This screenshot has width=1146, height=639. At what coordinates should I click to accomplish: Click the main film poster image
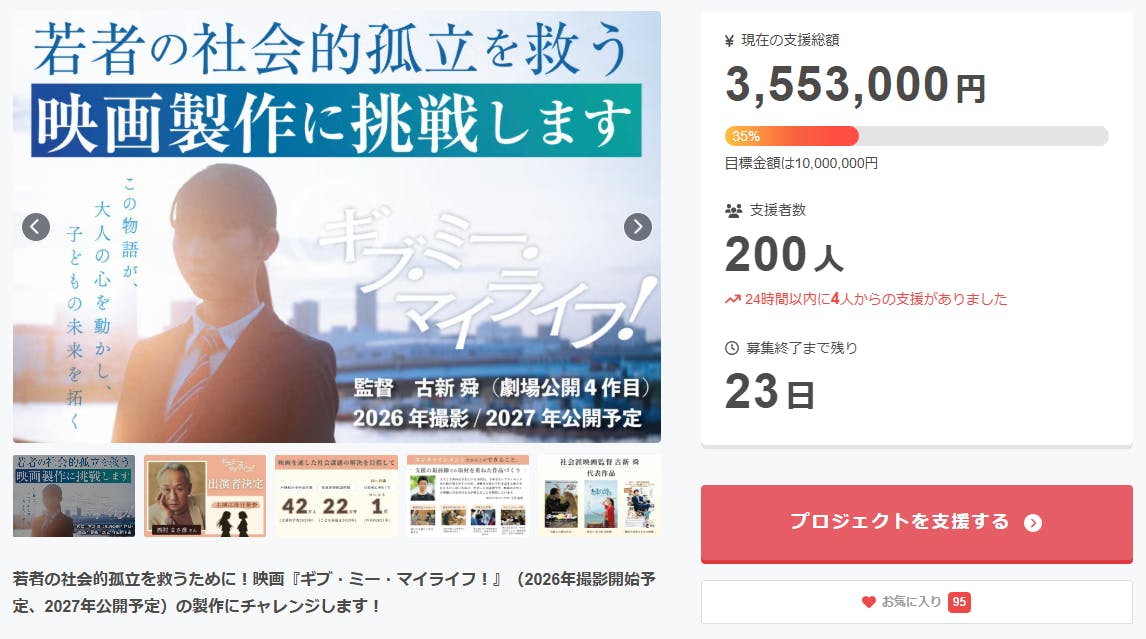pos(337,227)
